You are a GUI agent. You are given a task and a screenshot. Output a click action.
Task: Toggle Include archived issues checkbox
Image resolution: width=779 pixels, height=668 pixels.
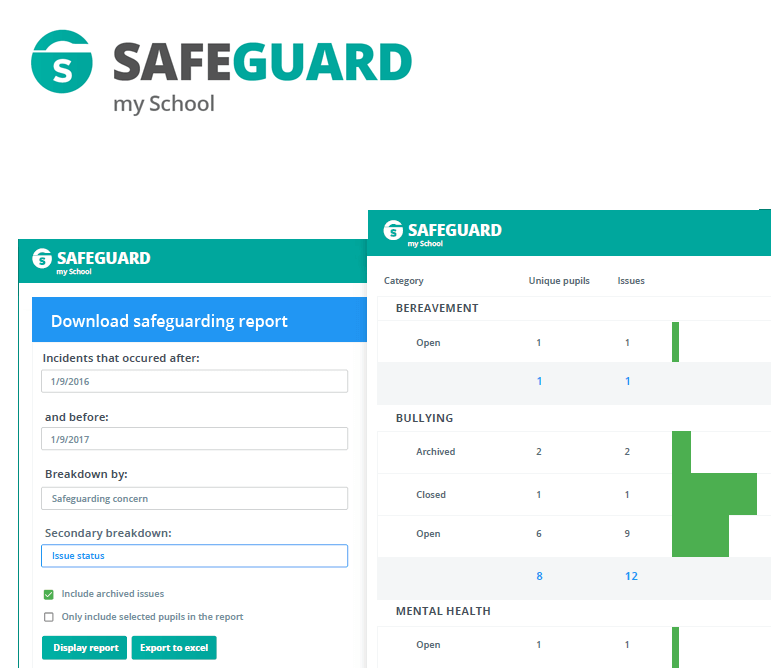pos(49,594)
